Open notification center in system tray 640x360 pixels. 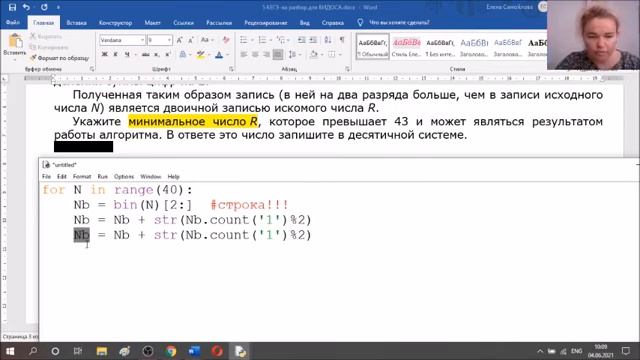626,351
